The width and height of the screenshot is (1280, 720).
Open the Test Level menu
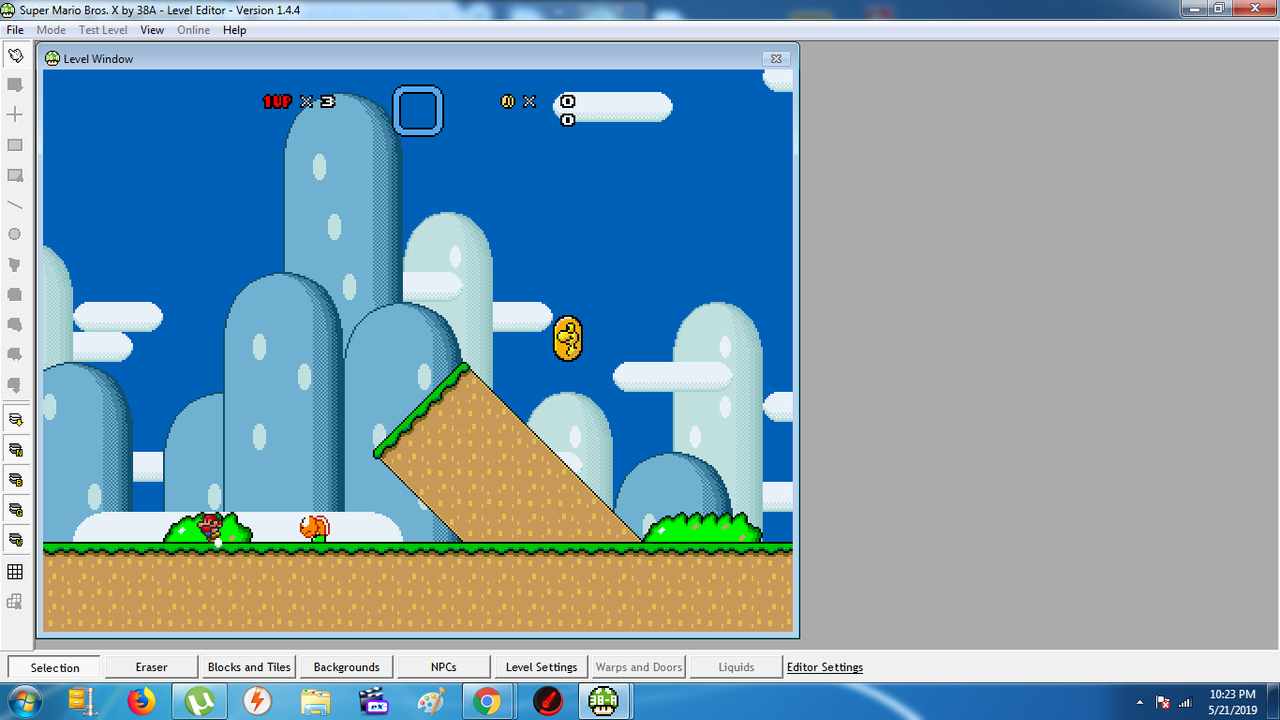(x=103, y=30)
